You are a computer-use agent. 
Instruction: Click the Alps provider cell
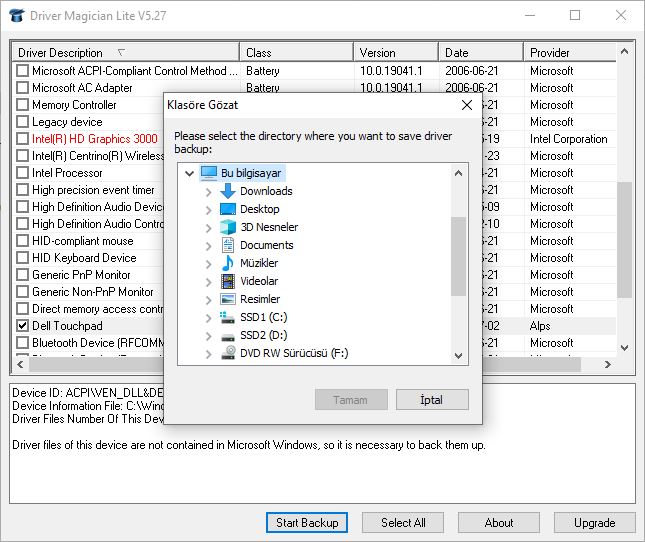540,326
